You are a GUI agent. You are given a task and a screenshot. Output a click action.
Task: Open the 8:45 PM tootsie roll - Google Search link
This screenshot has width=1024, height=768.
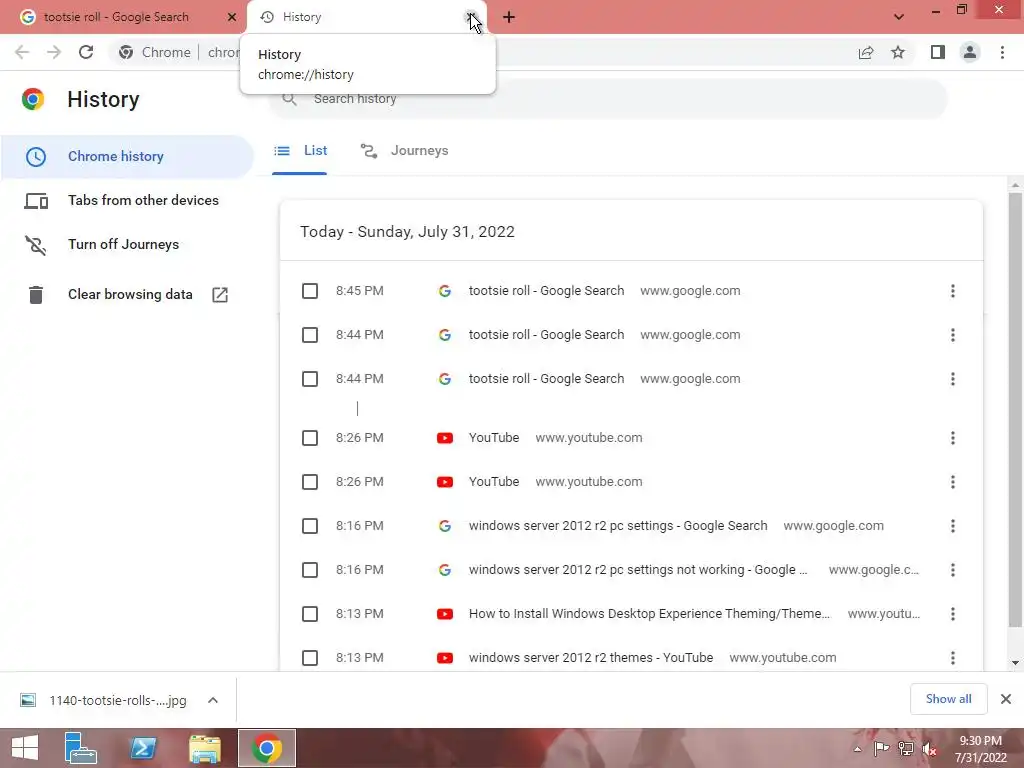point(547,291)
